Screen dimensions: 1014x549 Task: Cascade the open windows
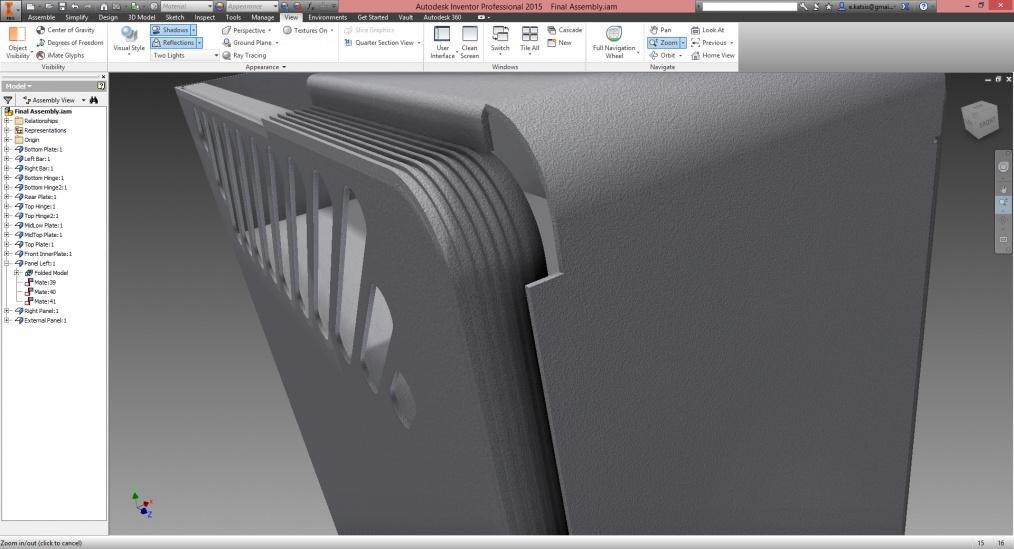click(565, 30)
